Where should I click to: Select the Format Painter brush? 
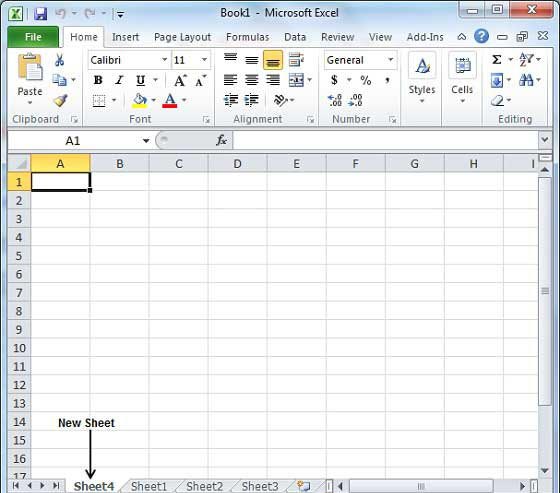60,100
